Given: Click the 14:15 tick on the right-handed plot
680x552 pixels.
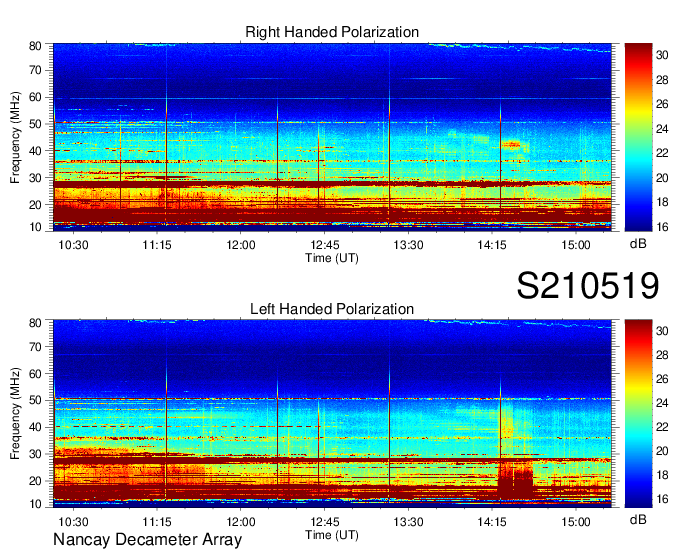Looking at the screenshot, I should (492, 245).
